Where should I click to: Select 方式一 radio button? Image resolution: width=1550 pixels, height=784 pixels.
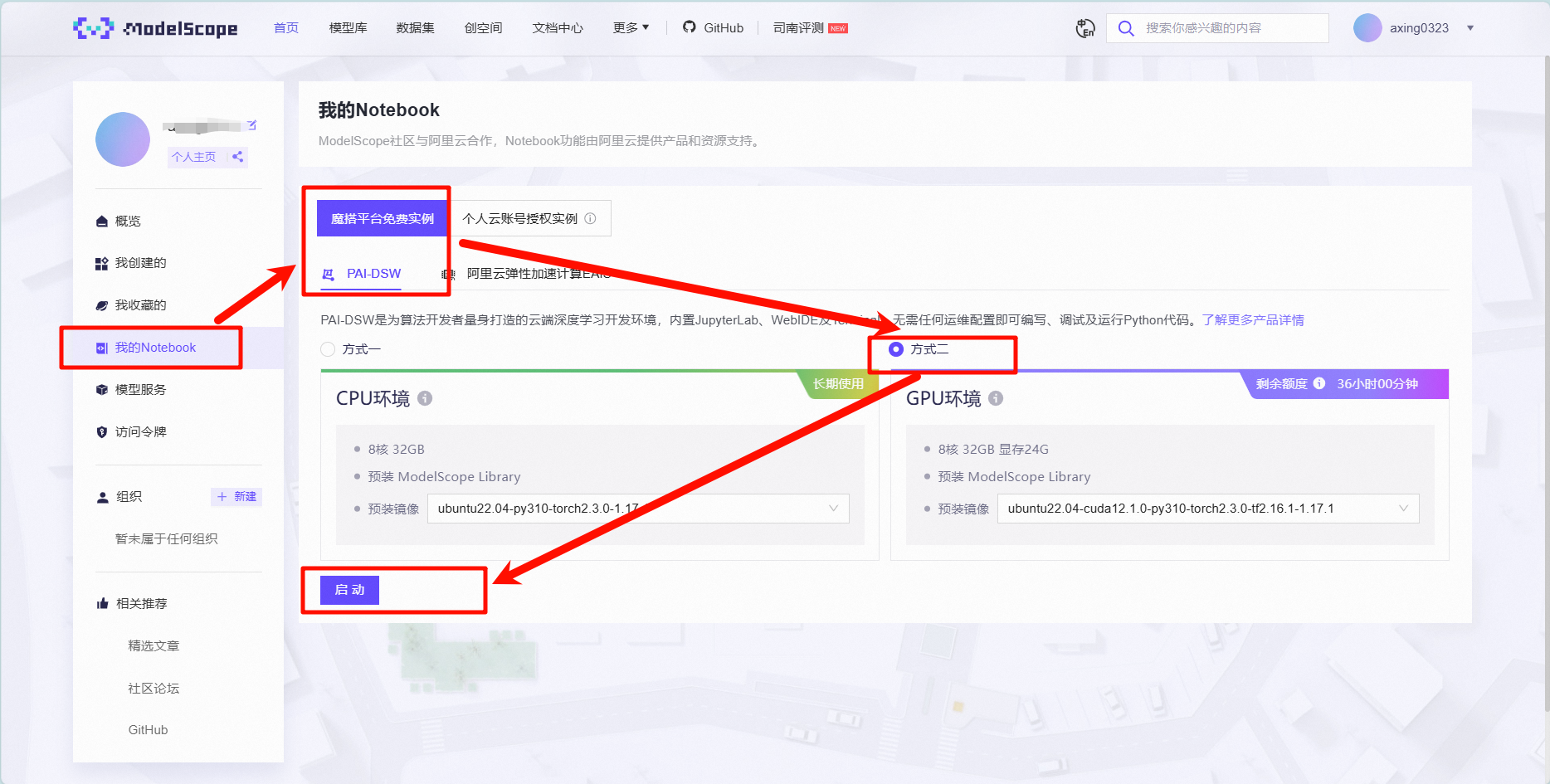point(328,349)
